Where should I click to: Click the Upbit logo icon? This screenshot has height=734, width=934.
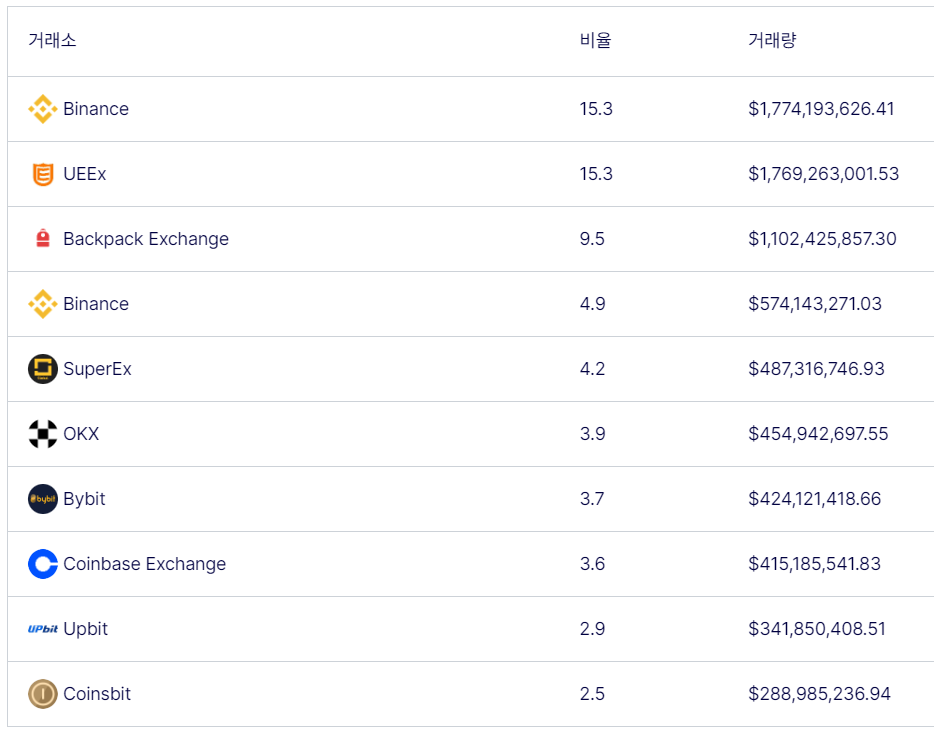click(43, 629)
